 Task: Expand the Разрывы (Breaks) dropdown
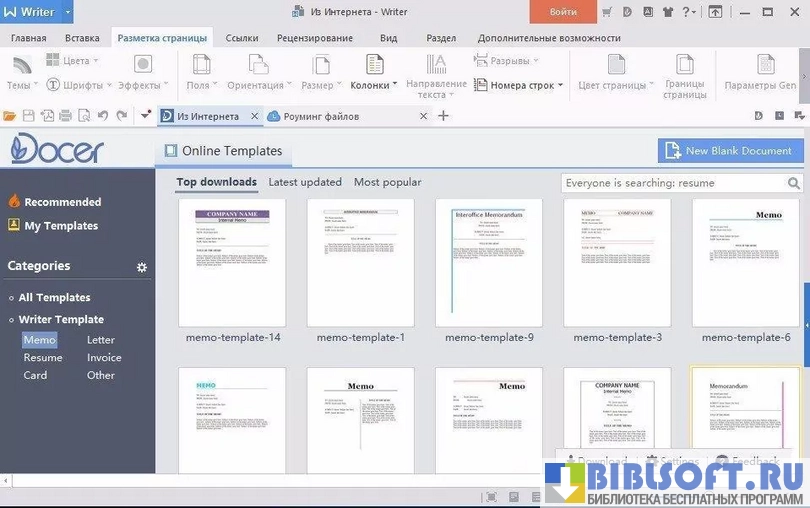(x=536, y=61)
